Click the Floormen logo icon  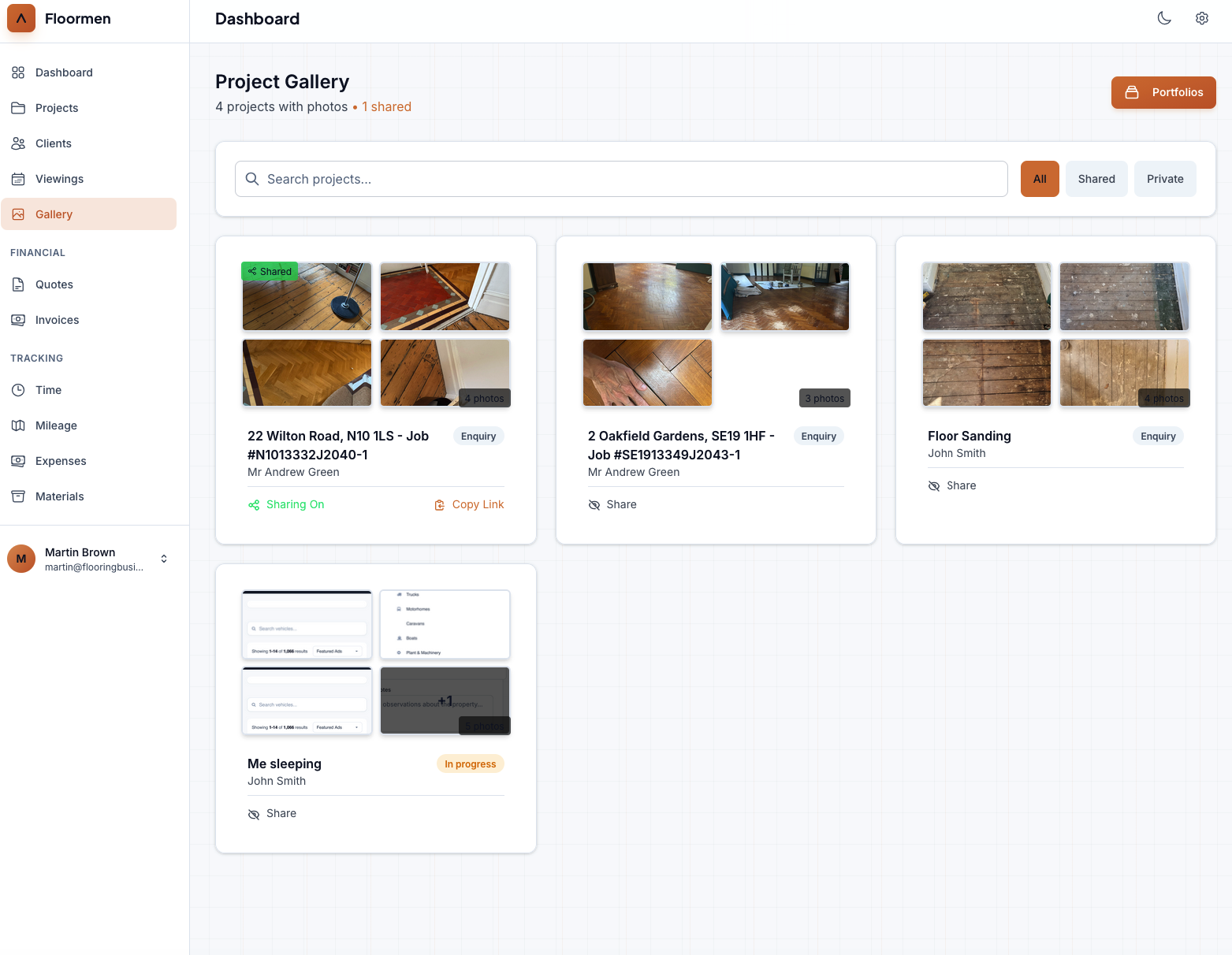click(21, 18)
